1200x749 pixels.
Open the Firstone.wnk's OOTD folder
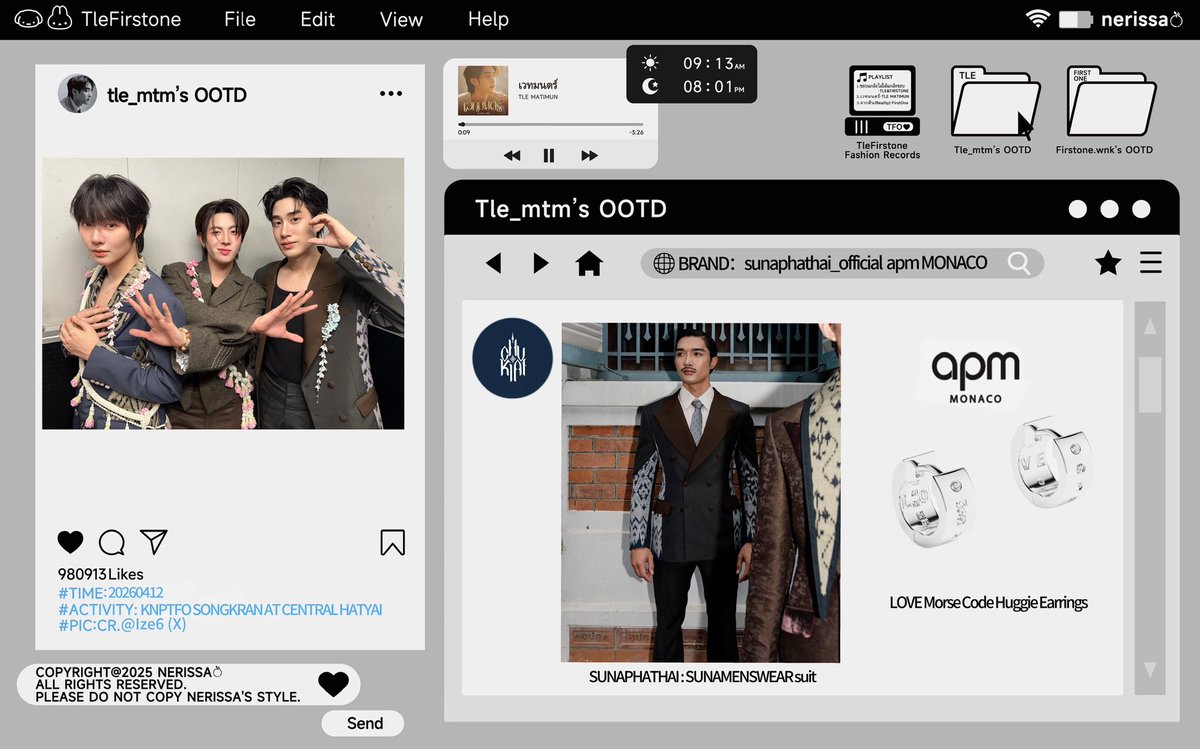pyautogui.click(x=1104, y=111)
